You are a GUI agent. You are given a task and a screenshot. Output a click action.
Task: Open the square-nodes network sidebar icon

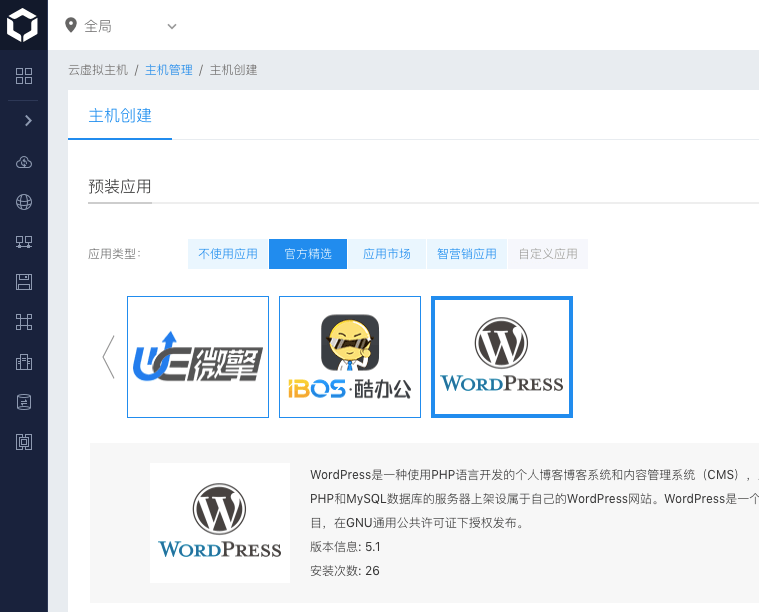pos(24,322)
